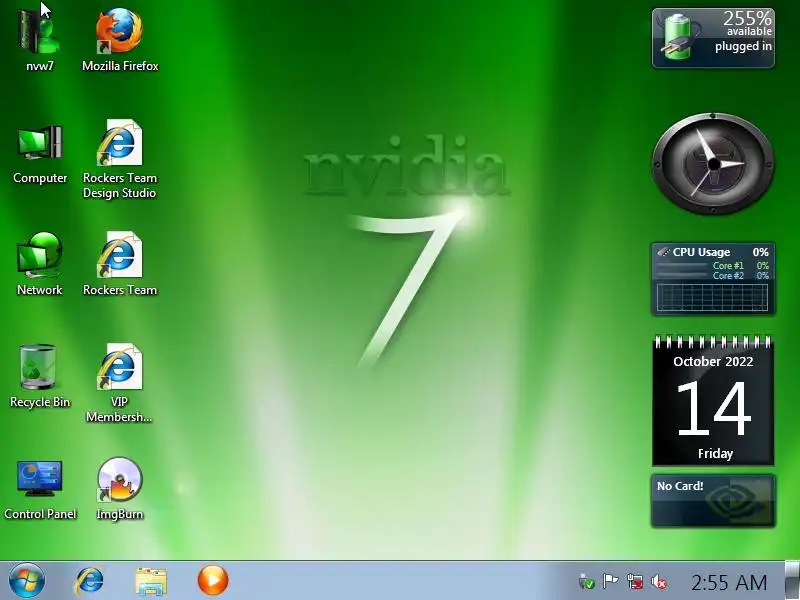Click the network status tray icon
The height and width of the screenshot is (600, 800).
635,582
